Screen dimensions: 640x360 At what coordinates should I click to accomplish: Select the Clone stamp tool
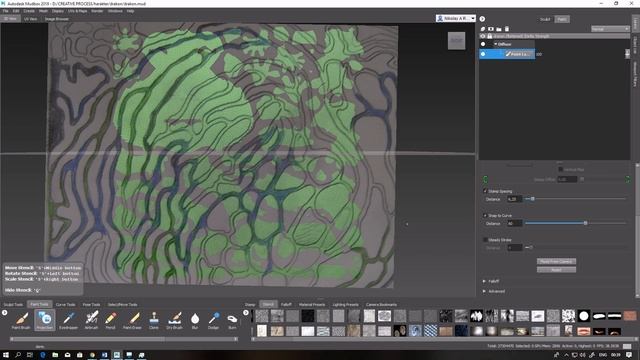[x=154, y=320]
